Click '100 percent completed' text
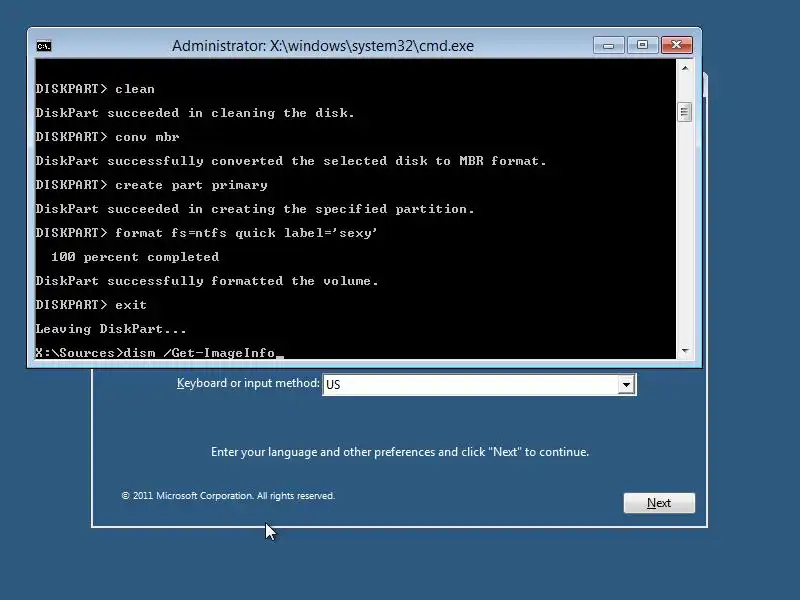The width and height of the screenshot is (800, 600). coord(135,257)
